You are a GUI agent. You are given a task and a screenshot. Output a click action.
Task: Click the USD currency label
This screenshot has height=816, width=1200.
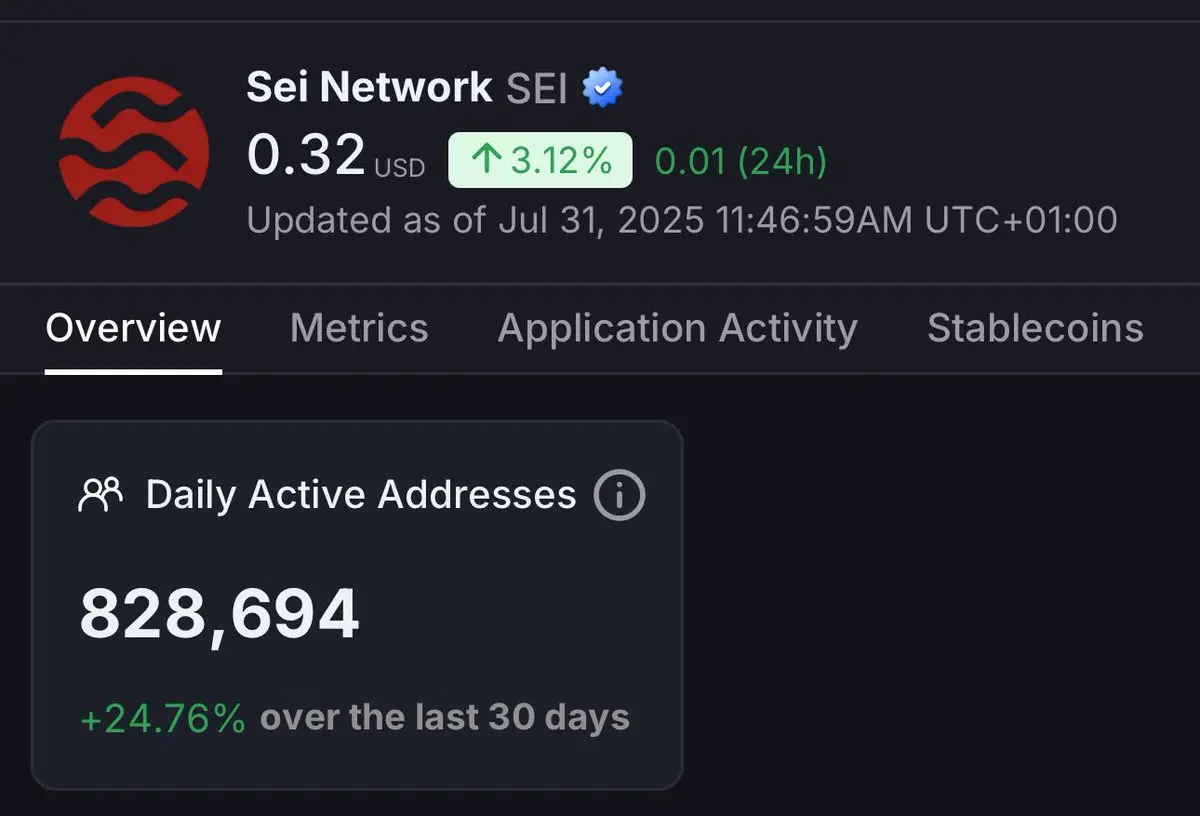[x=400, y=167]
